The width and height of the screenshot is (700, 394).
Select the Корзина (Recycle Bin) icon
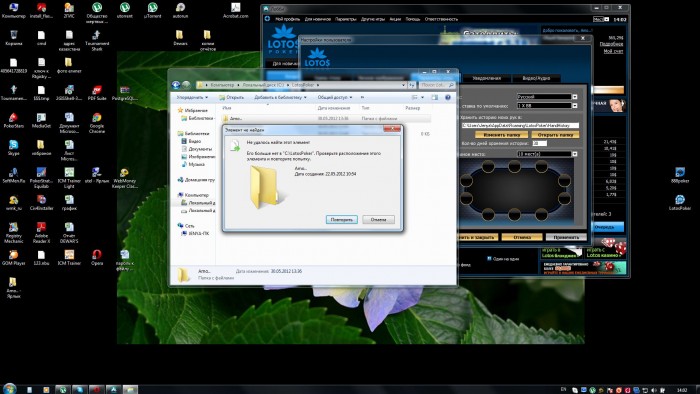[x=13, y=38]
